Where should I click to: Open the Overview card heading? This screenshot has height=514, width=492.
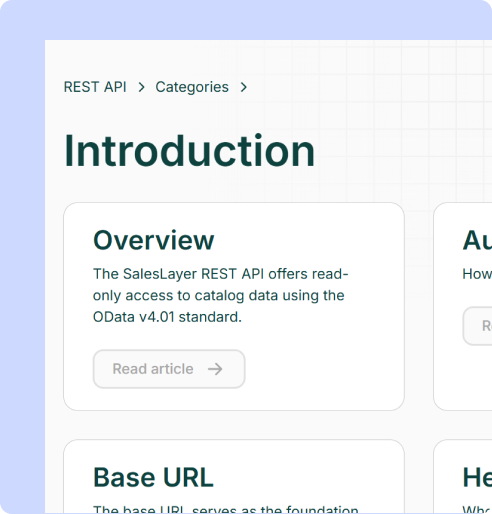154,240
